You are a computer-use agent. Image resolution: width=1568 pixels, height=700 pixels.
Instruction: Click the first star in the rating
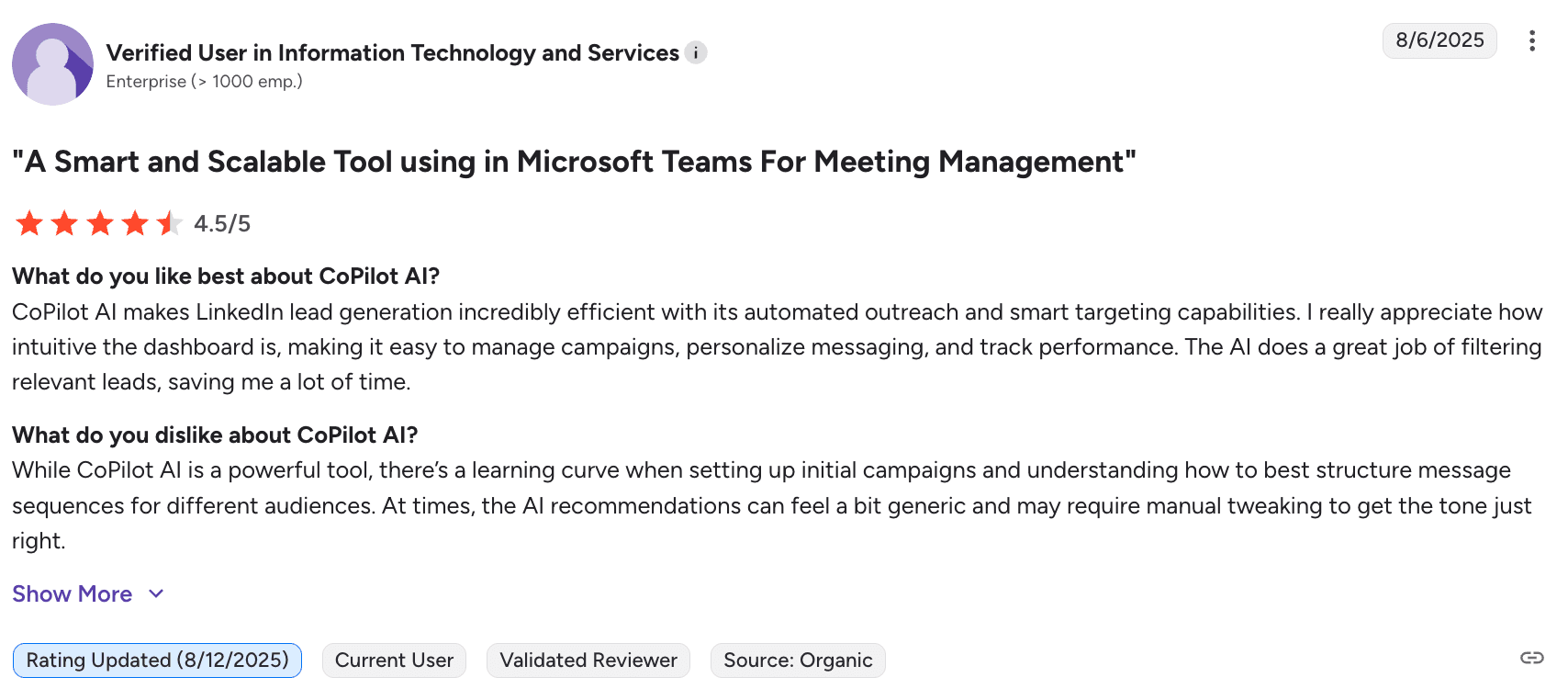[29, 223]
